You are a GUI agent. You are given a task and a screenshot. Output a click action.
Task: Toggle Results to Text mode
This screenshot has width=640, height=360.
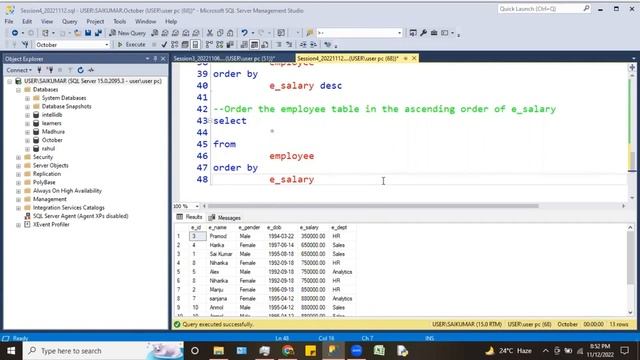pos(244,44)
